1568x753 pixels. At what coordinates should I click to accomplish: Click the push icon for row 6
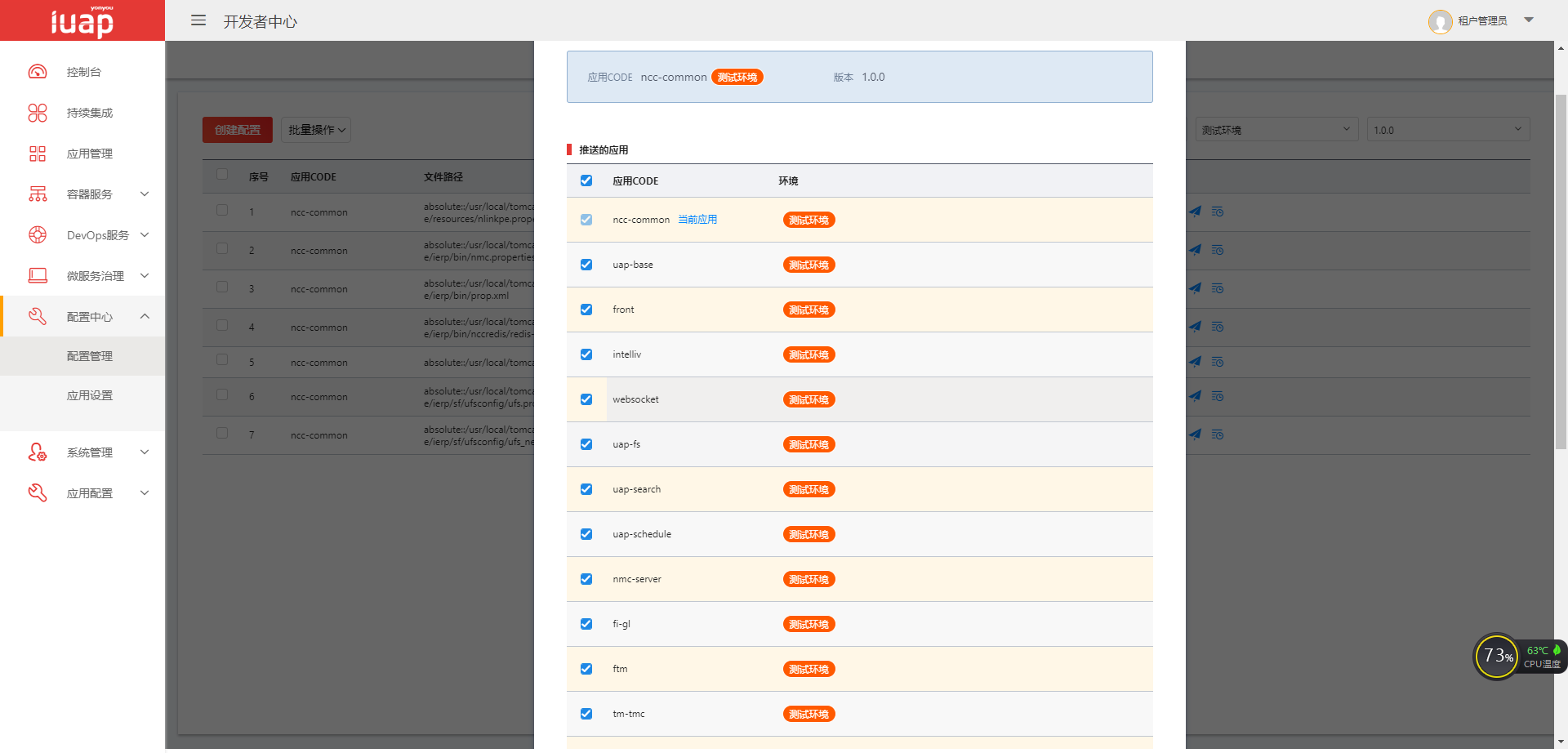pos(1195,396)
